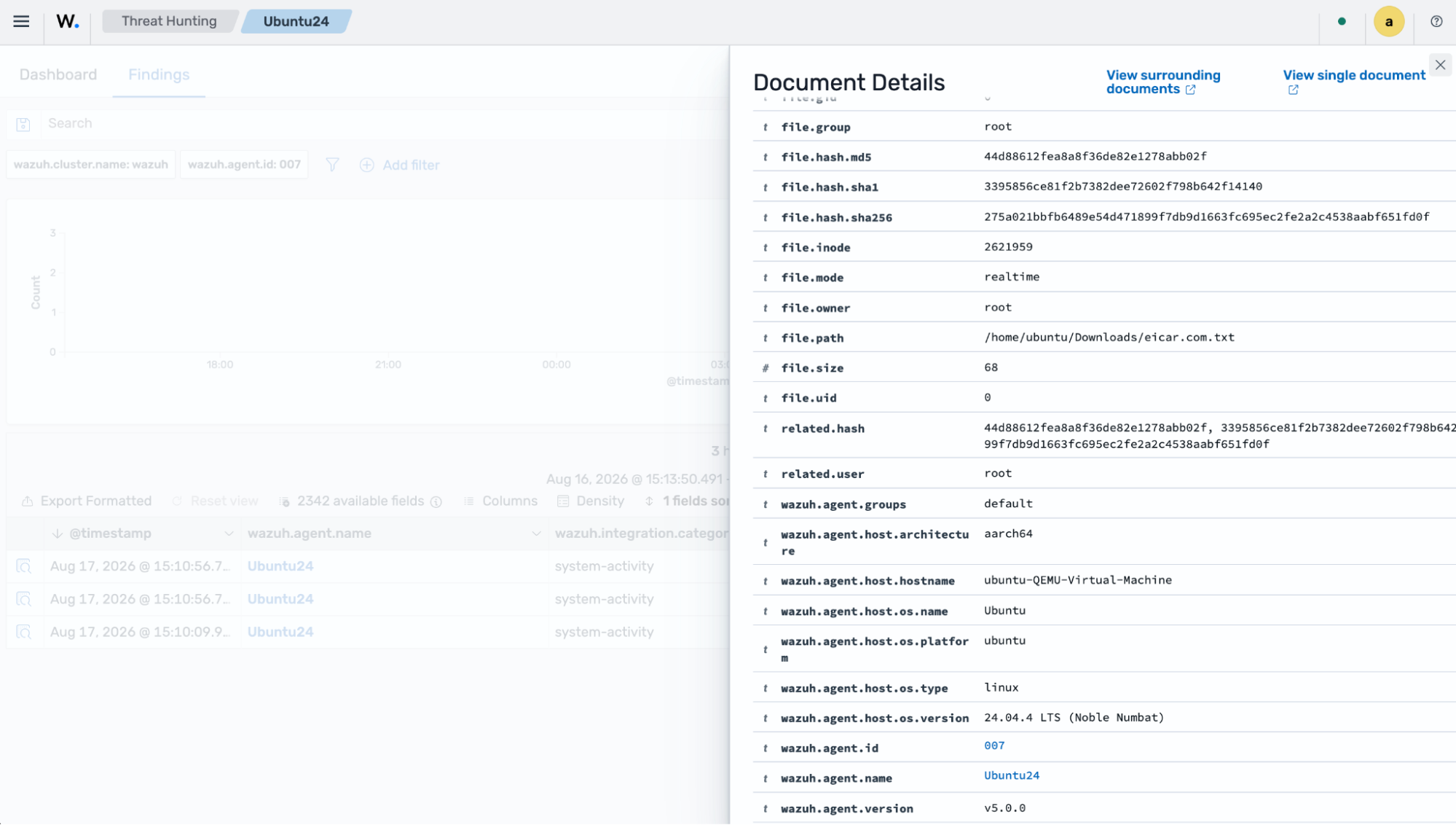Image resolution: width=1456 pixels, height=825 pixels.
Task: Click file.owner field type icon
Action: (x=765, y=308)
